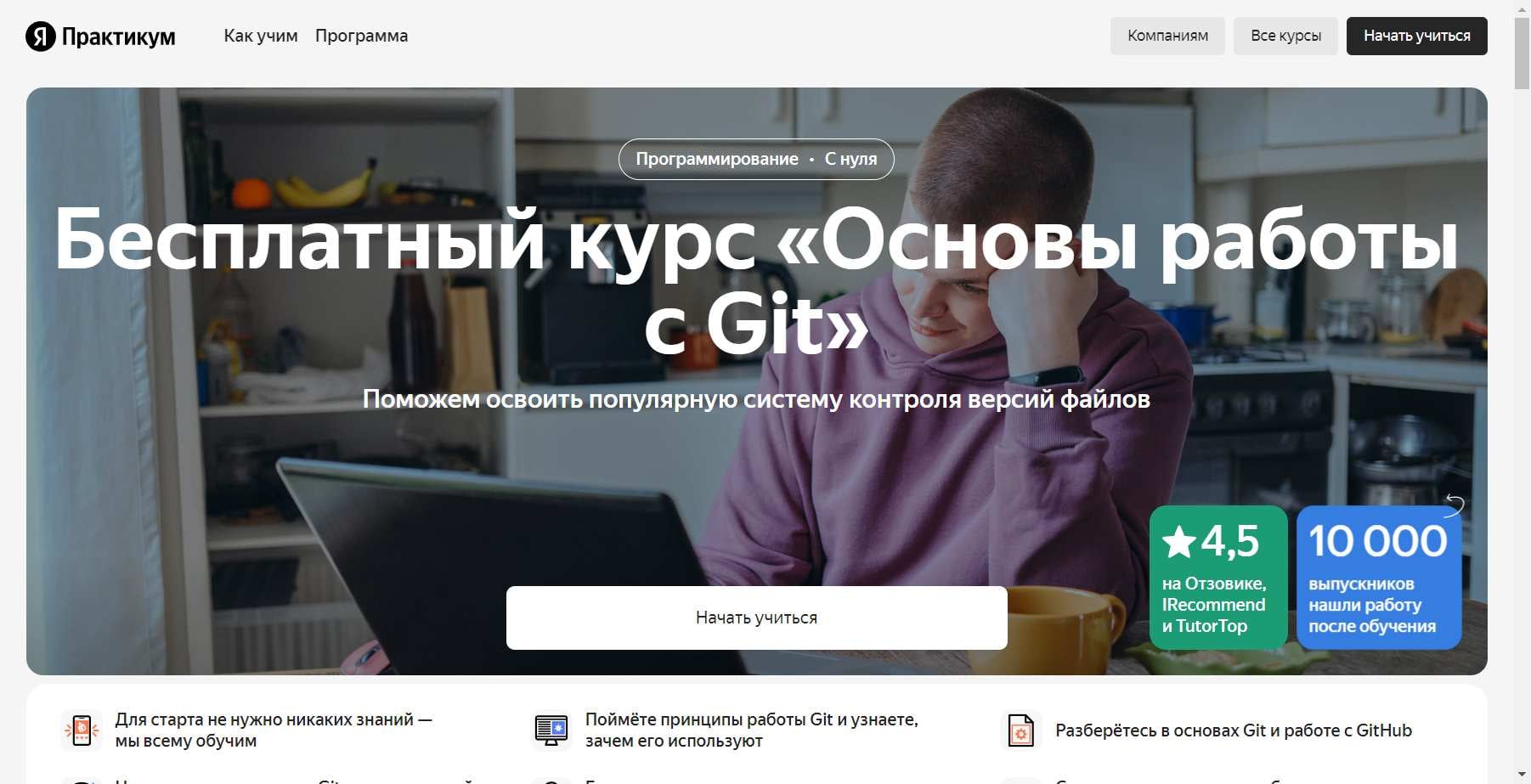Click the curved arrow icon above the blue card

[x=1455, y=505]
